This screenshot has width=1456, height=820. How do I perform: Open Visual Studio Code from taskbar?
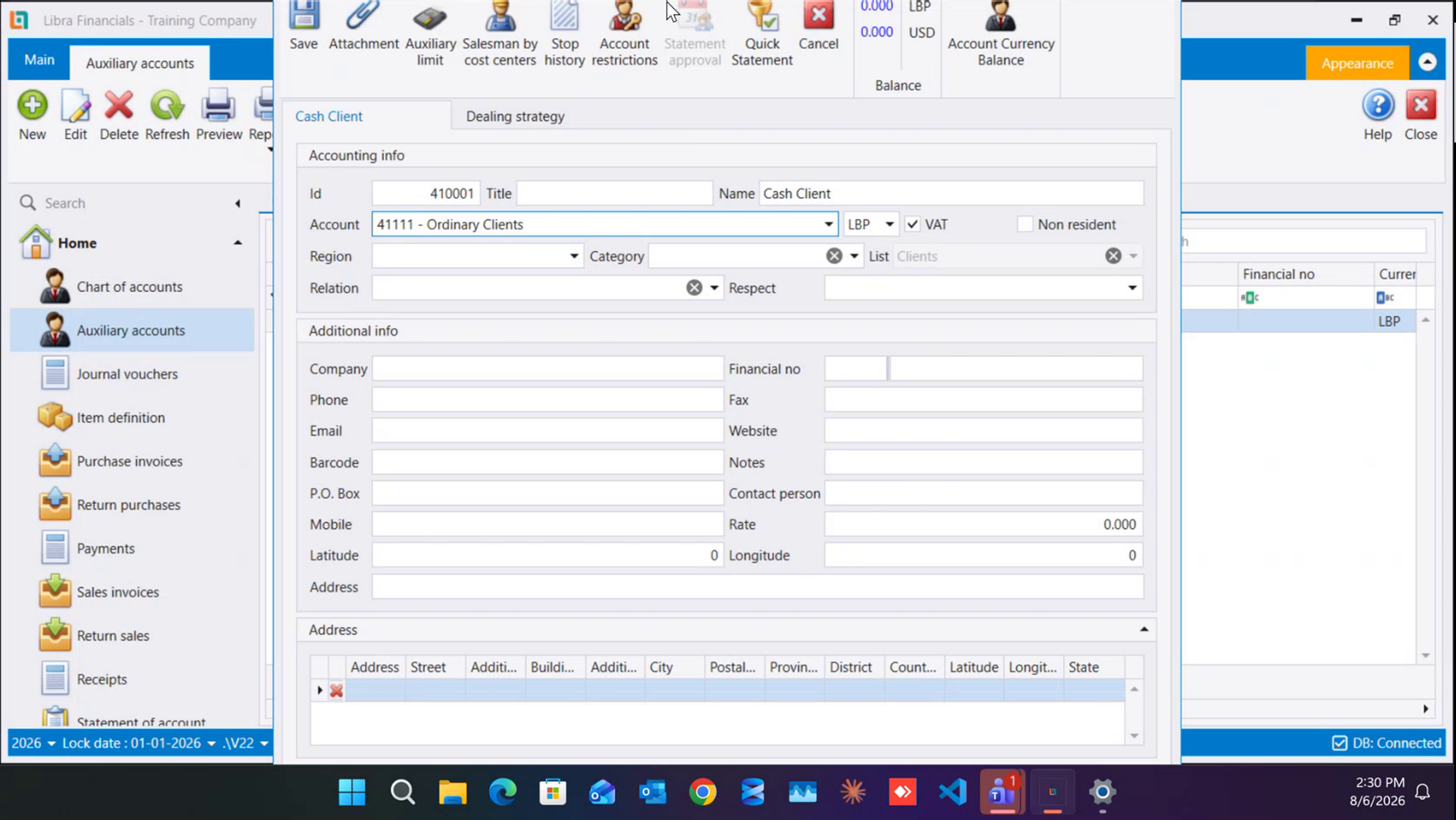point(952,792)
